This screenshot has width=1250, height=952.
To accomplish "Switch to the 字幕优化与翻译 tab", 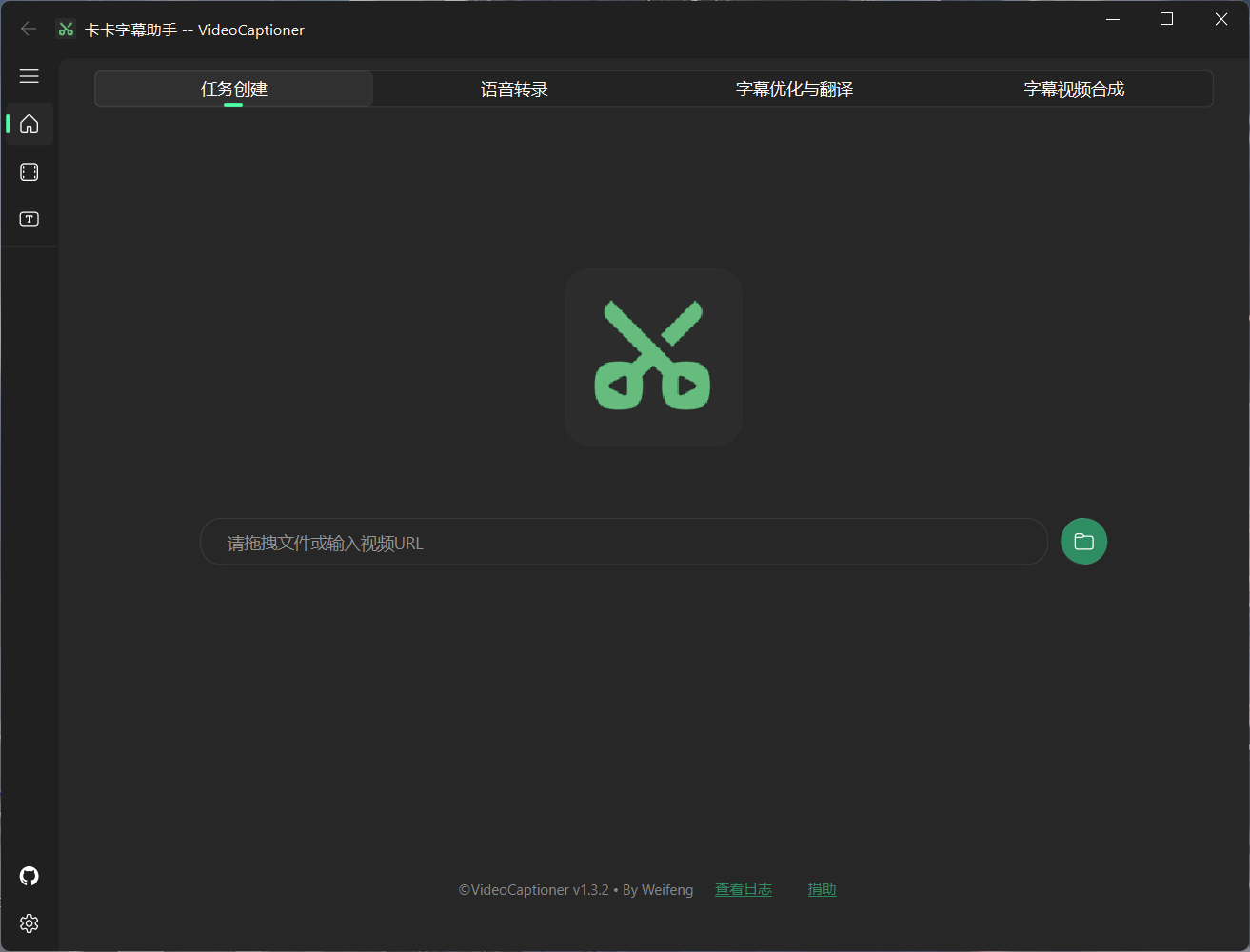I will pos(794,89).
